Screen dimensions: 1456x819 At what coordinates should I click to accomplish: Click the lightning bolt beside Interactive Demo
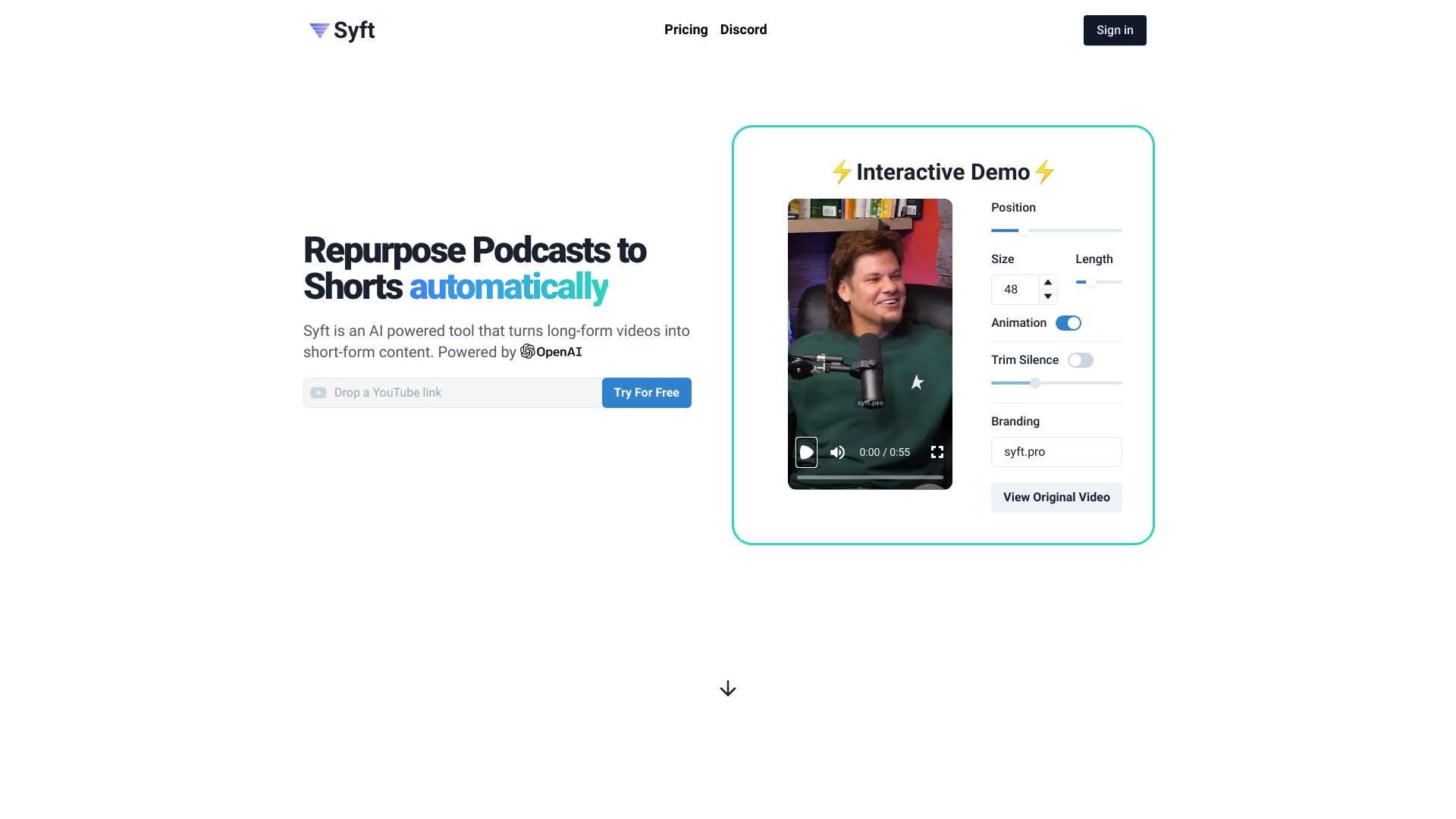(842, 171)
